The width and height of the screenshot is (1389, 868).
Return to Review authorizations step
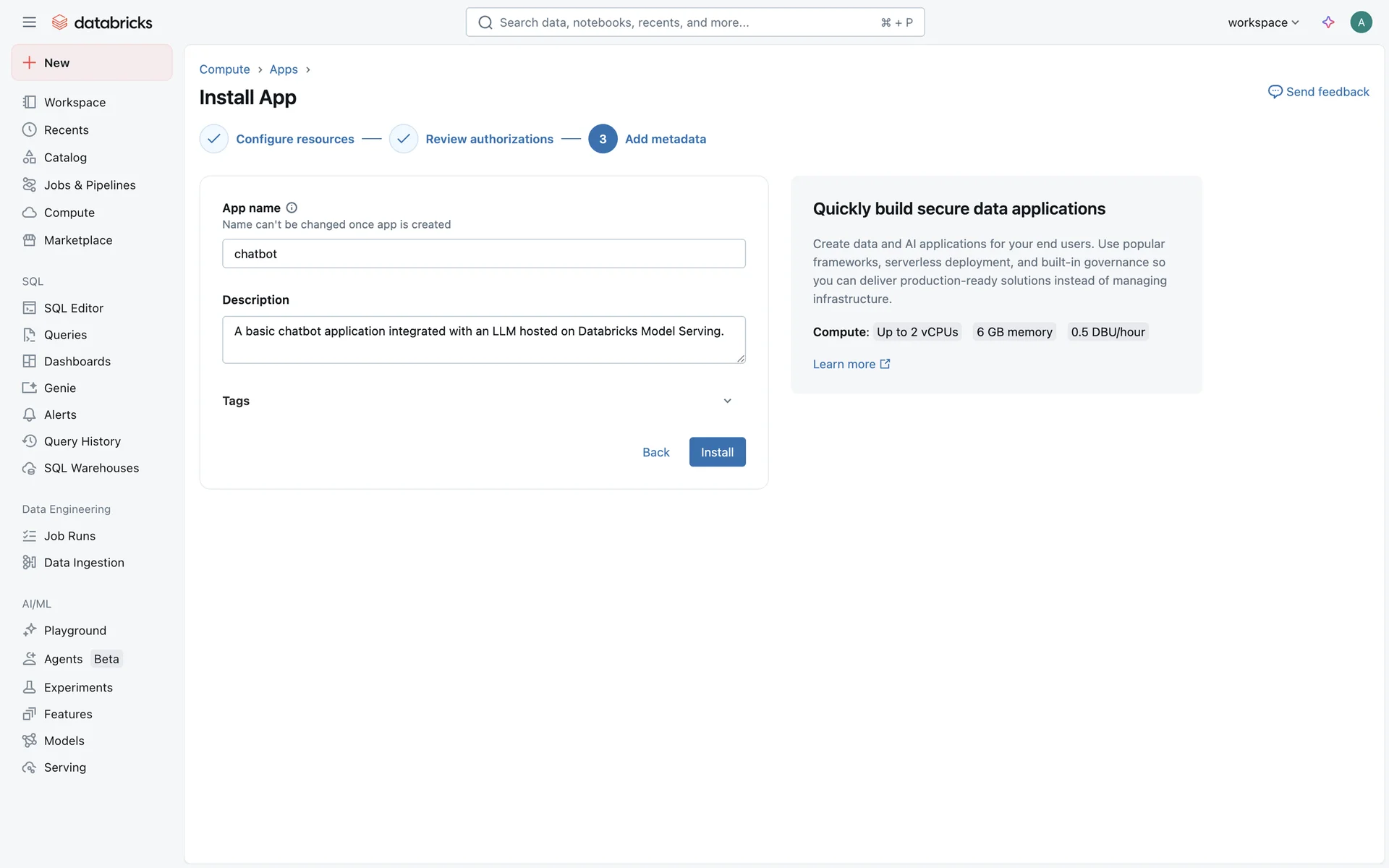(x=489, y=139)
